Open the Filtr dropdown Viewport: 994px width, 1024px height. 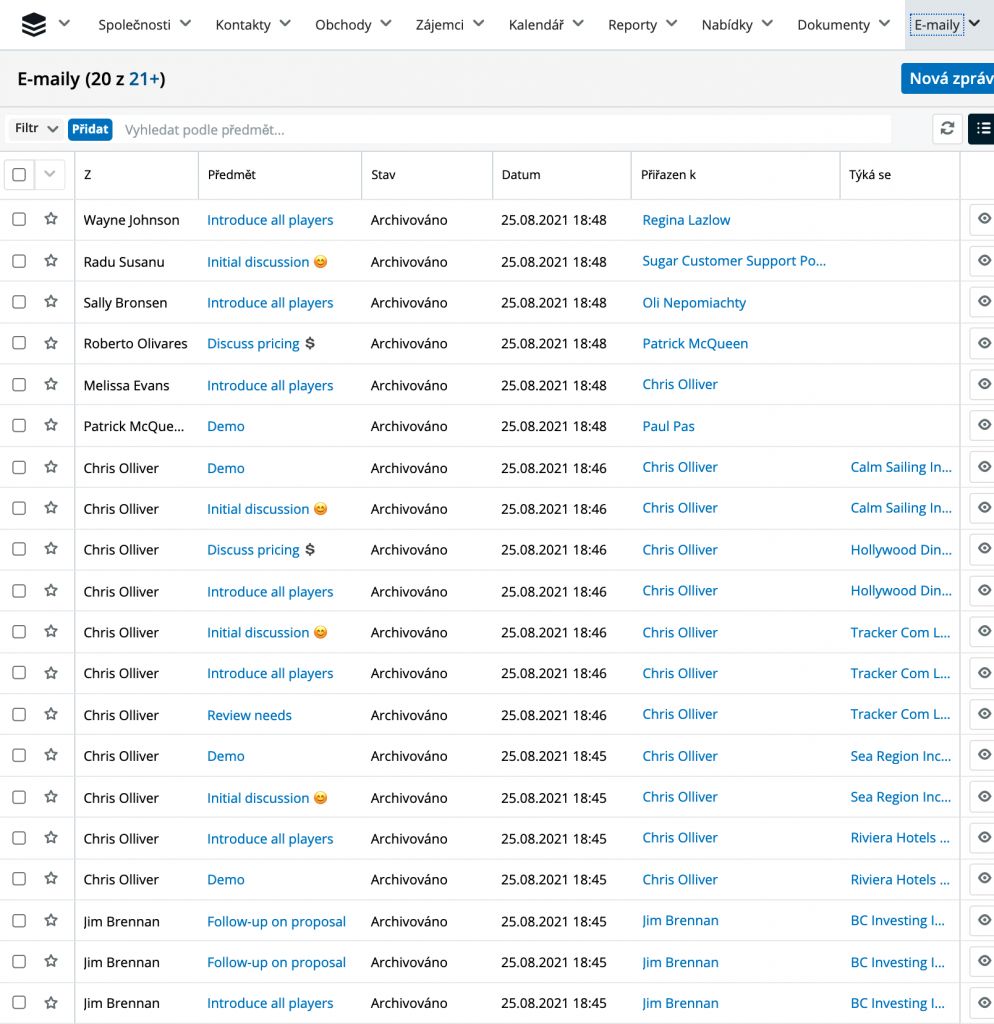click(36, 129)
